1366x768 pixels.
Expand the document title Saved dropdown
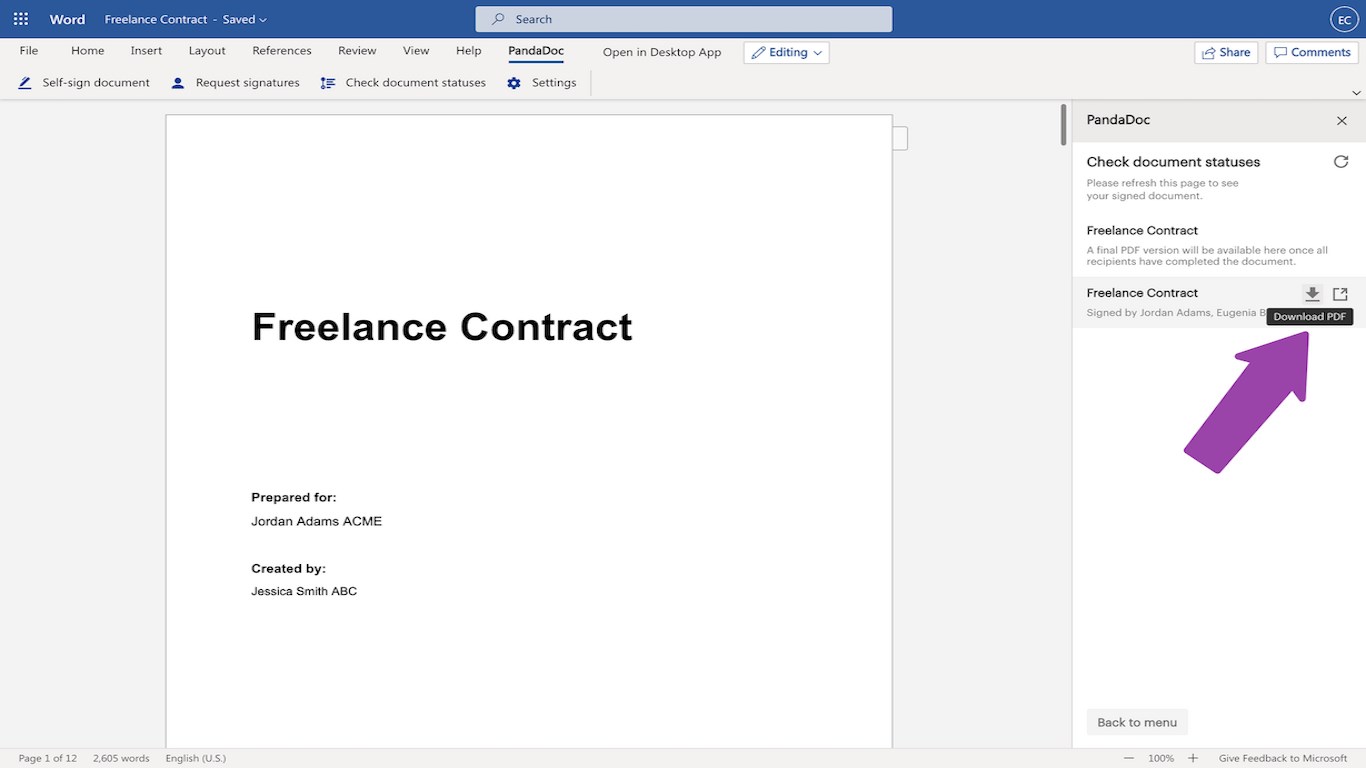tap(245, 19)
